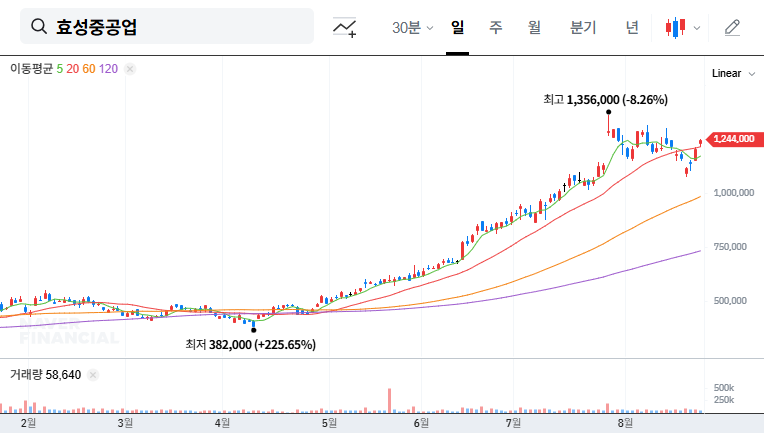This screenshot has height=433, width=764.
Task: Click the 500k volume axis label
Action: [x=724, y=388]
